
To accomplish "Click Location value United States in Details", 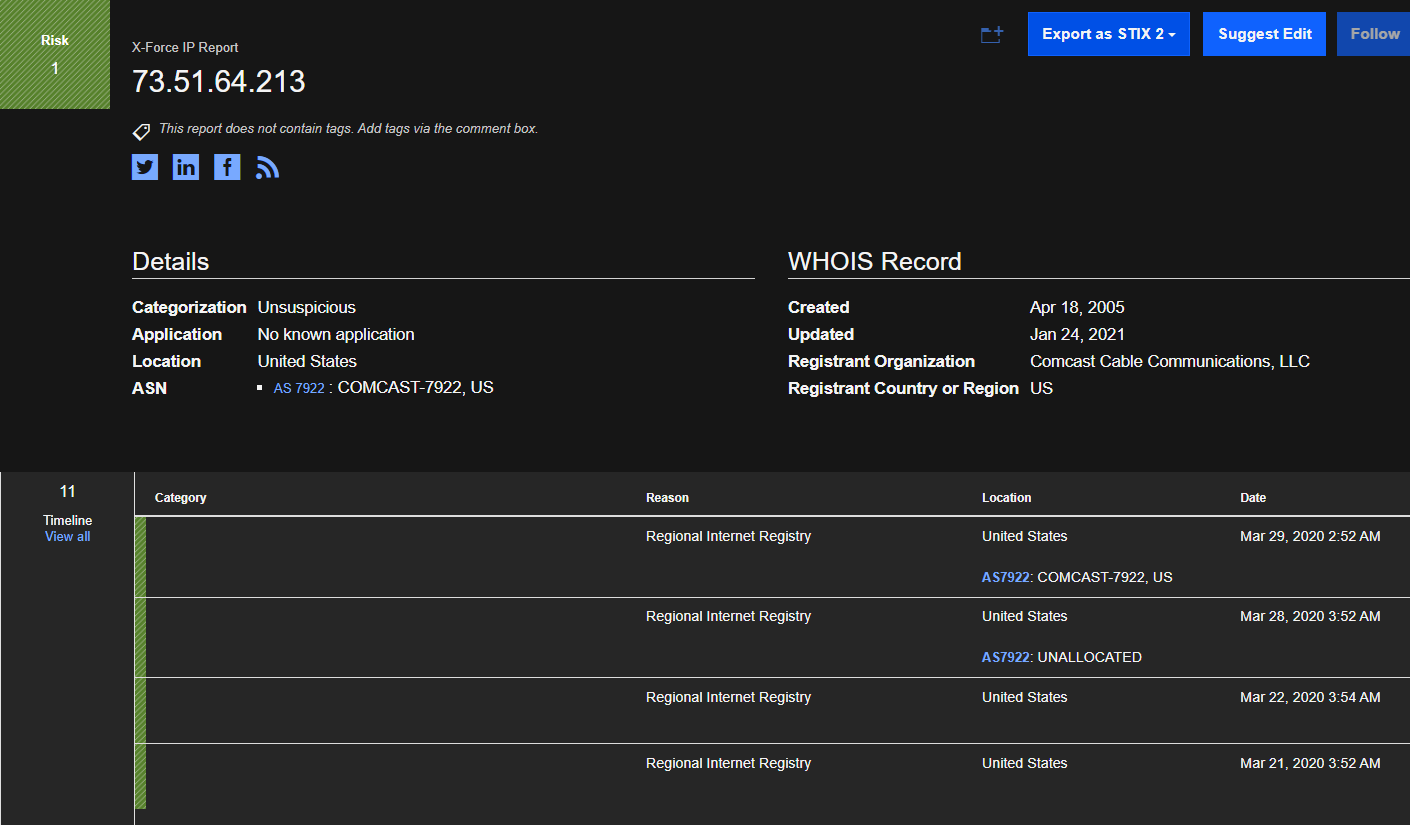I will tap(307, 361).
